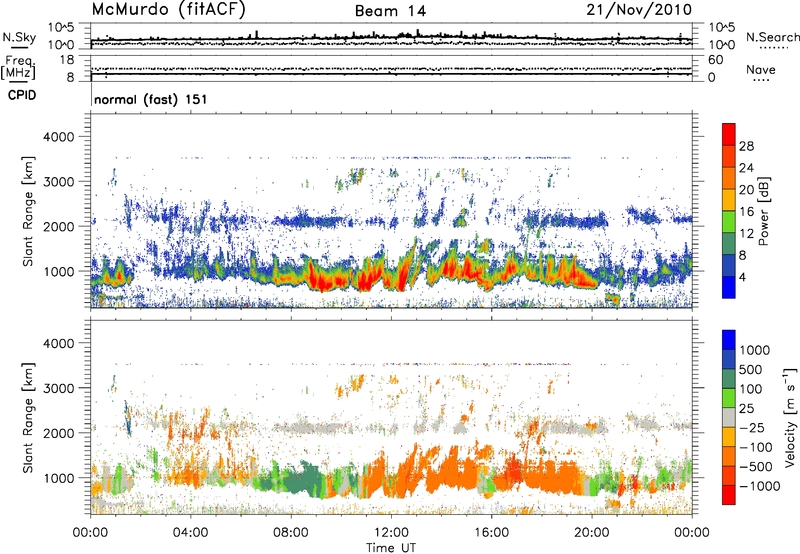This screenshot has height=554, width=800.
Task: Click the 'Nave' legend label
Action: point(760,70)
